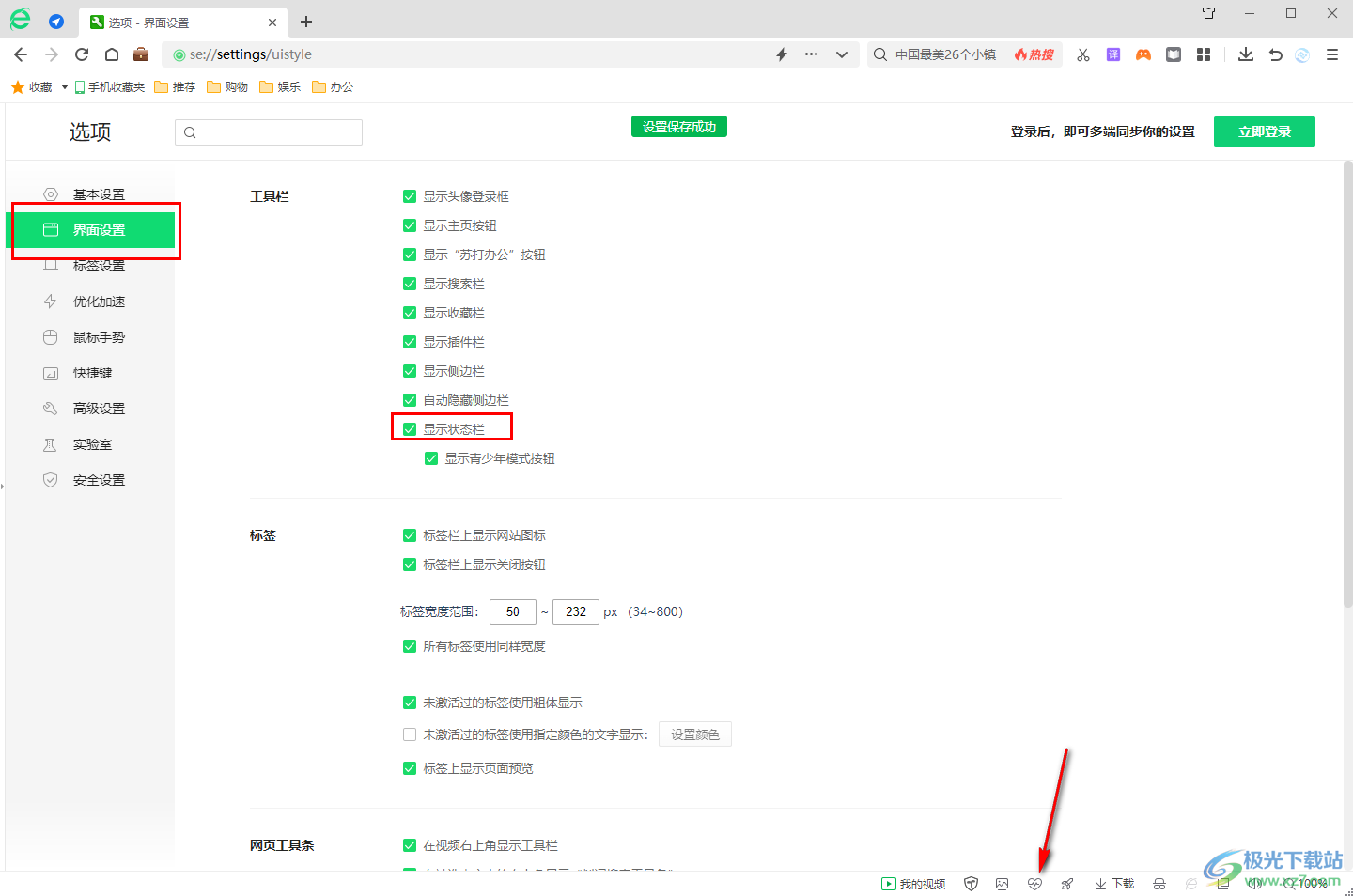Click the 热搜 hot search badge
Screen dimensions: 1353x896
pyautogui.click(x=1034, y=54)
